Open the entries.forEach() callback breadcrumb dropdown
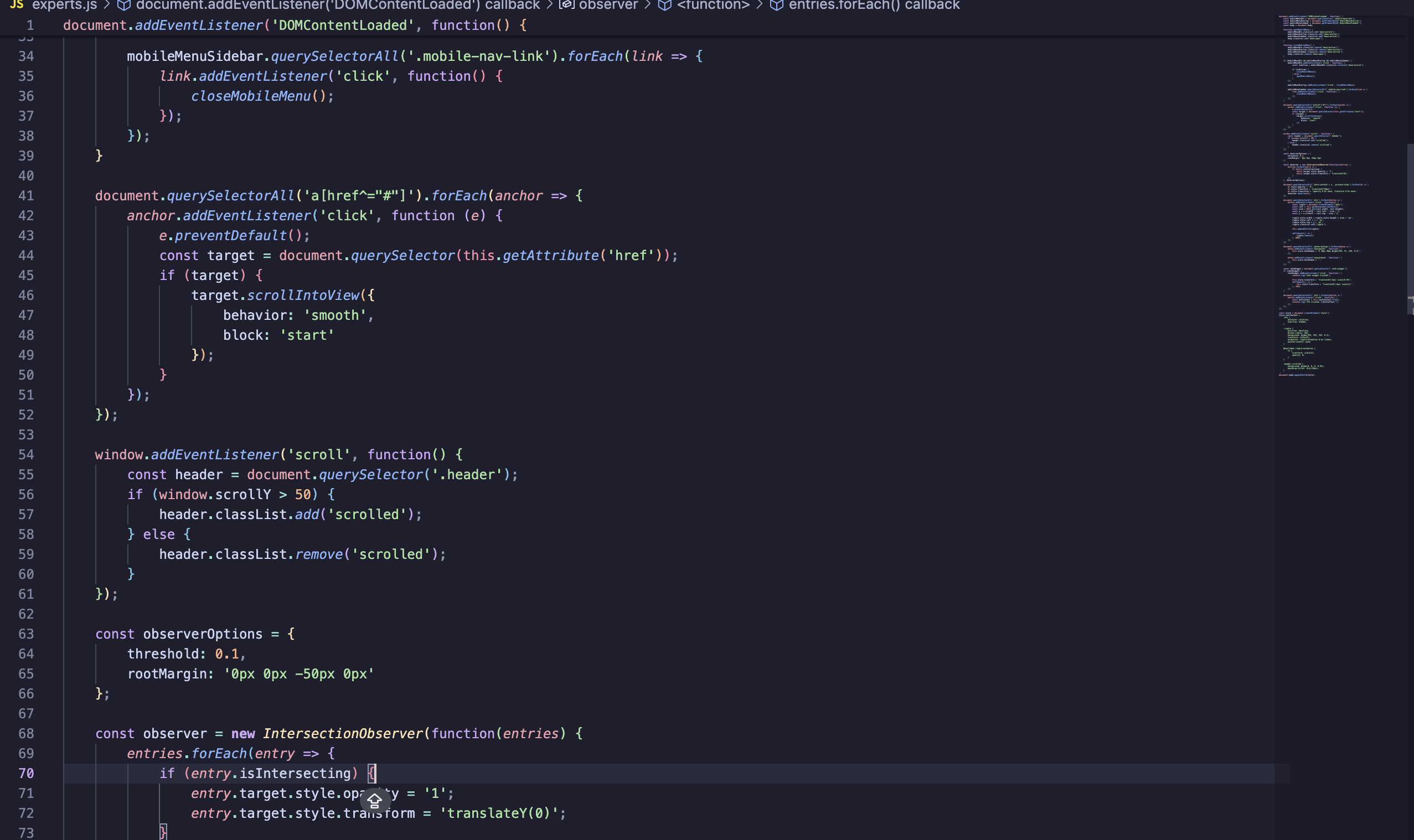The height and width of the screenshot is (840, 1414). 874,5
